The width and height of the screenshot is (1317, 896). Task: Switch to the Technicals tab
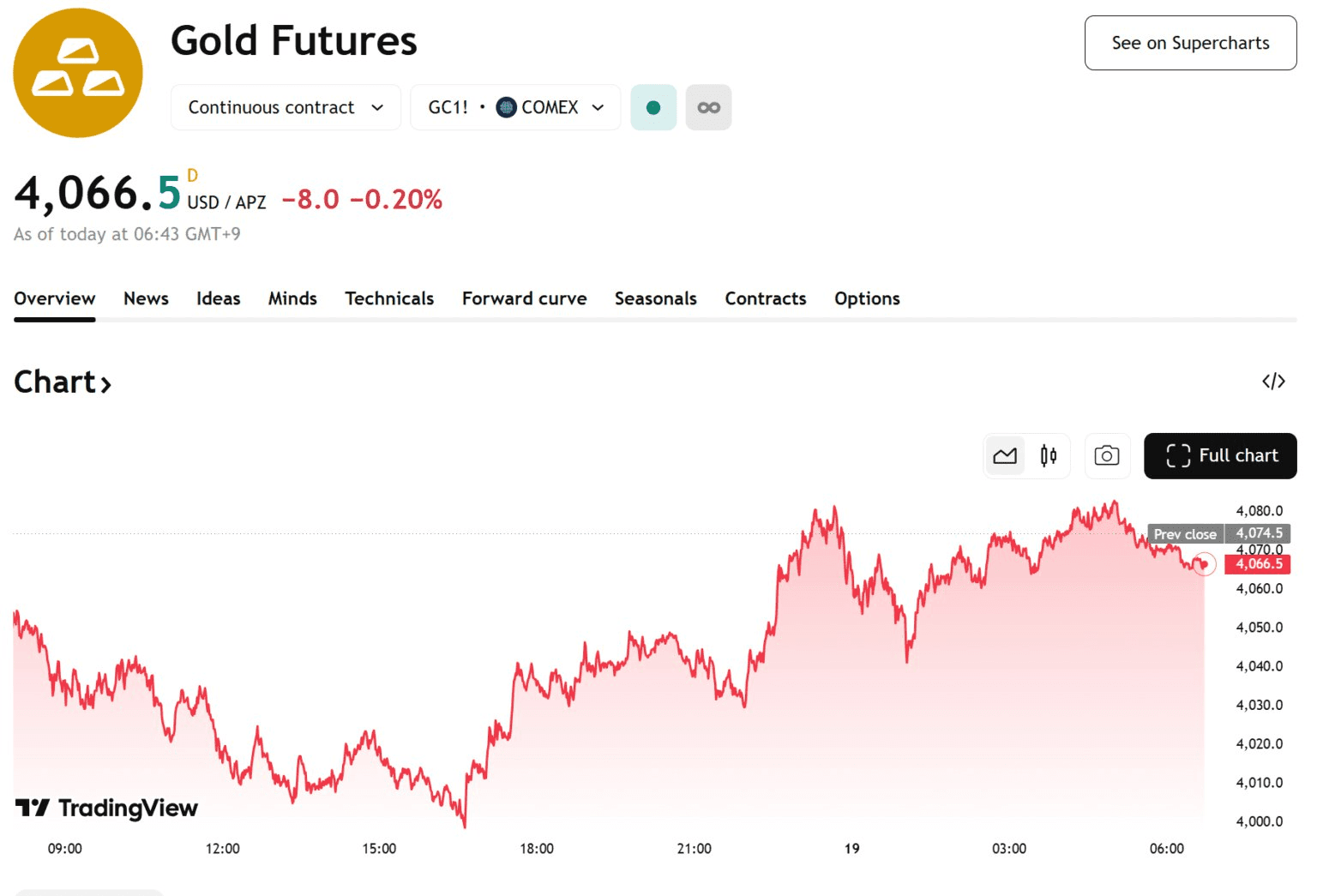[x=389, y=299]
